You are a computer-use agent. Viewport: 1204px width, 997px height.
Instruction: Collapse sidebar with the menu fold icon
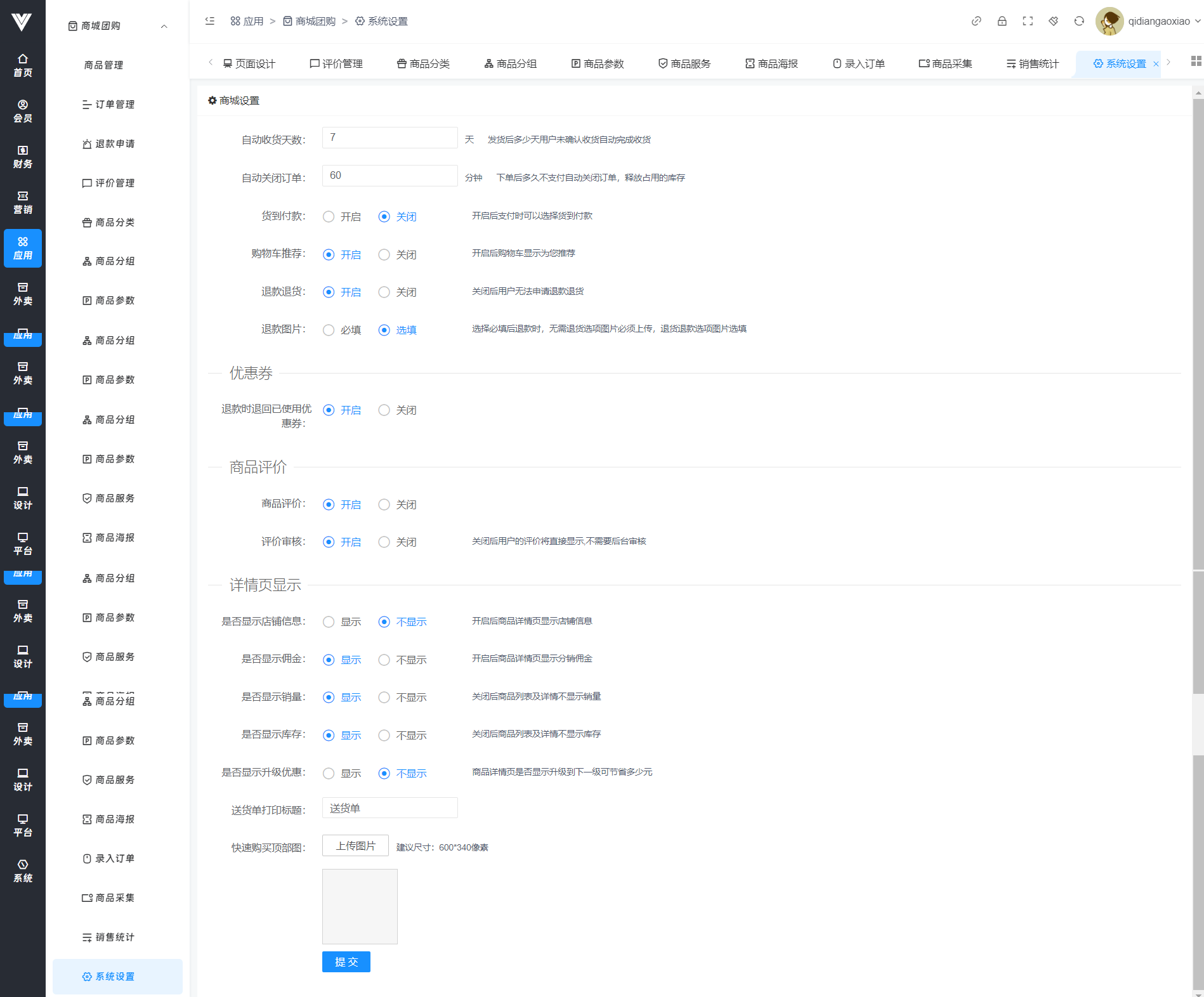click(210, 21)
